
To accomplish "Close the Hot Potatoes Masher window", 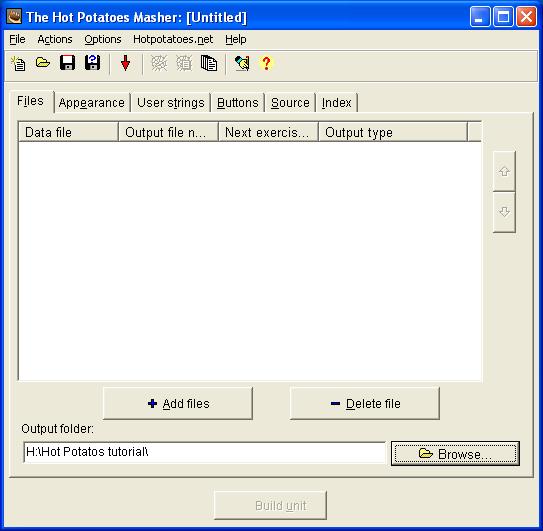I will point(526,16).
